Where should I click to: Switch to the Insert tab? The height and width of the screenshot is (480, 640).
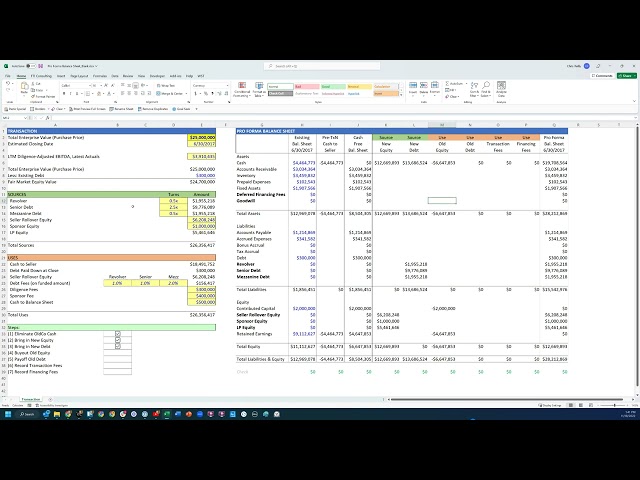pos(61,76)
